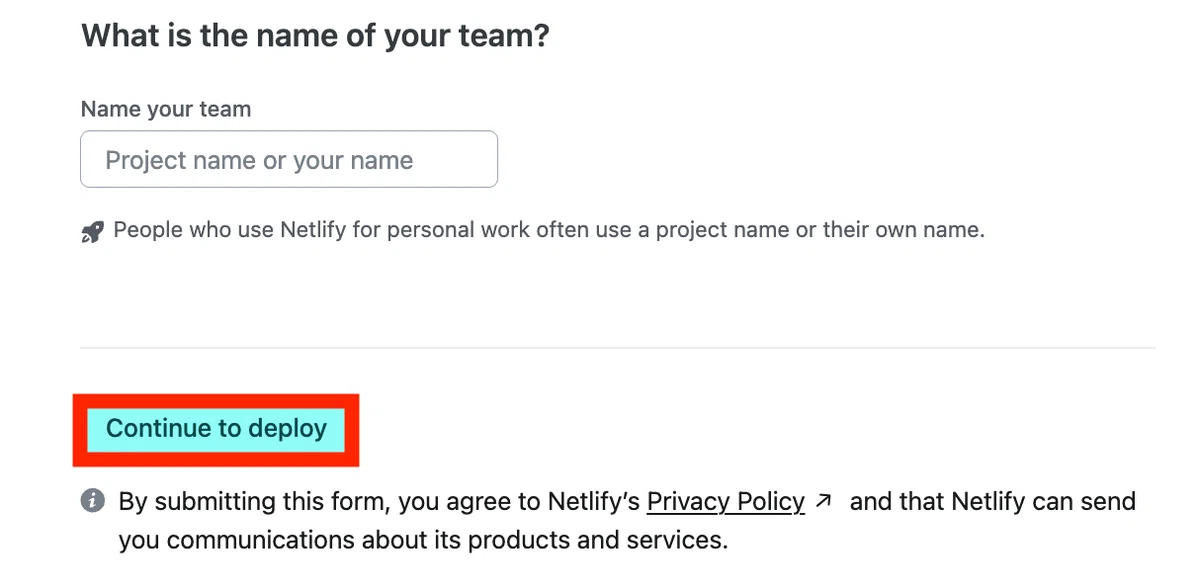
Task: Click the Continue to deploy button
Action: point(216,429)
